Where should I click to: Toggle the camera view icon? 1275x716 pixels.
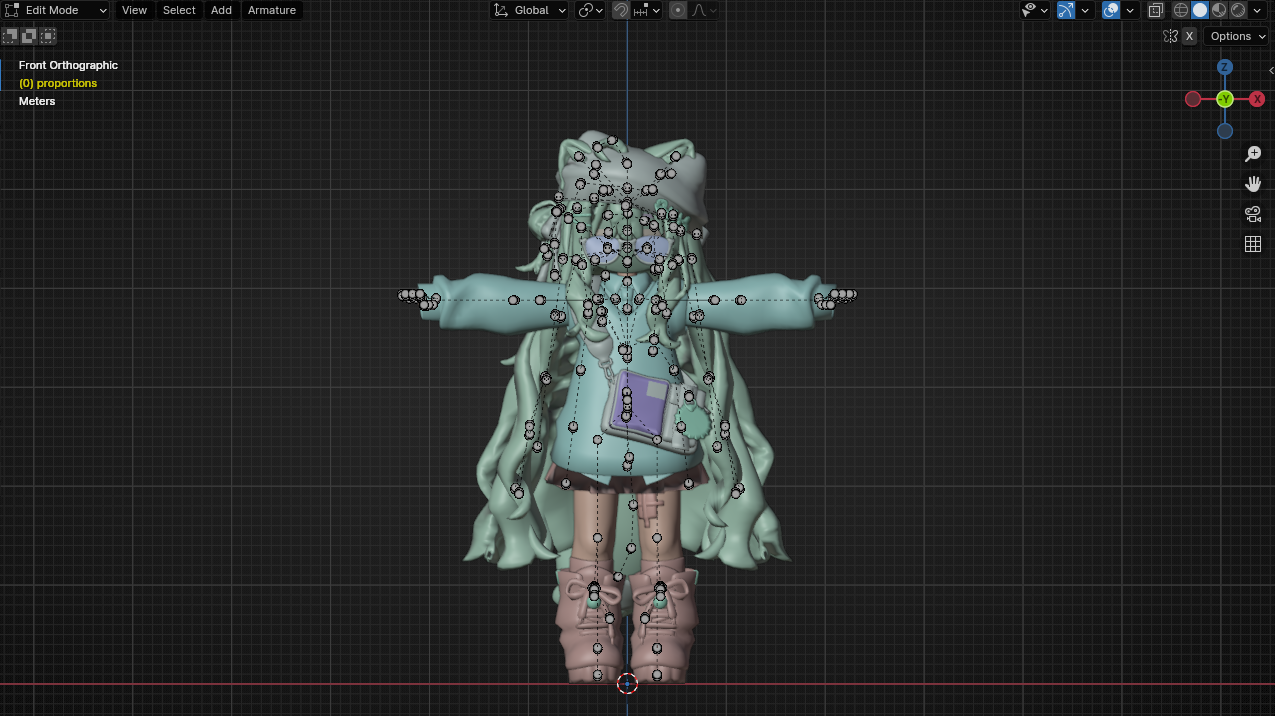coord(1253,214)
